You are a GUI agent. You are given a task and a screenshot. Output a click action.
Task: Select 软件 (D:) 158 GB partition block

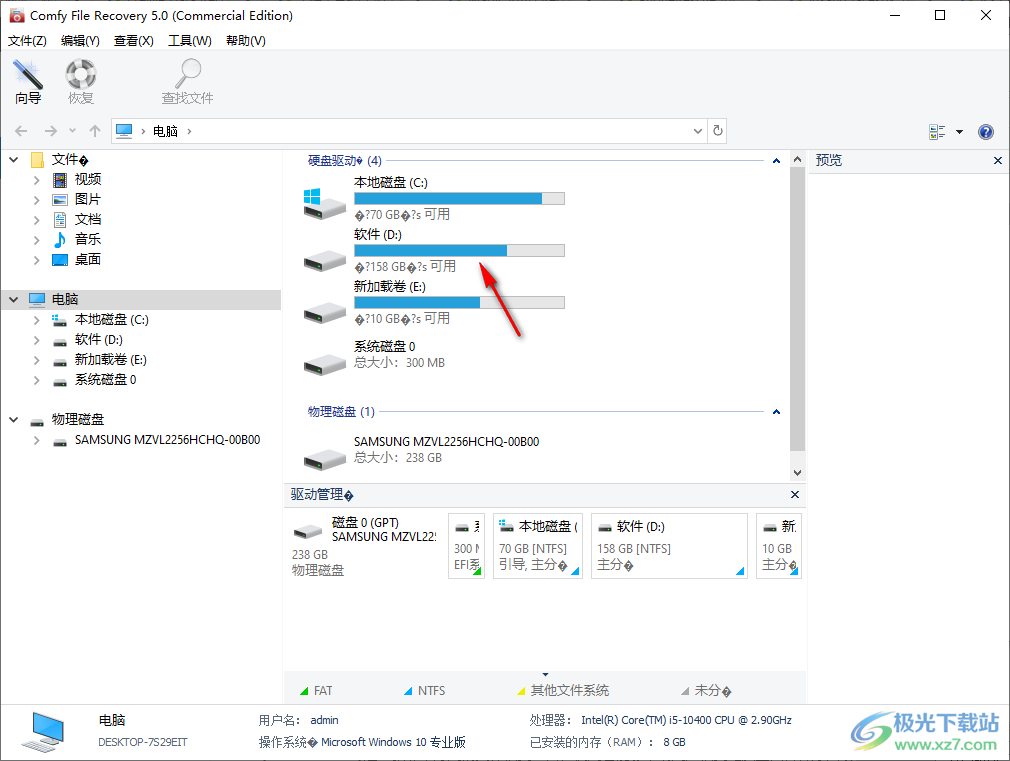pyautogui.click(x=669, y=546)
